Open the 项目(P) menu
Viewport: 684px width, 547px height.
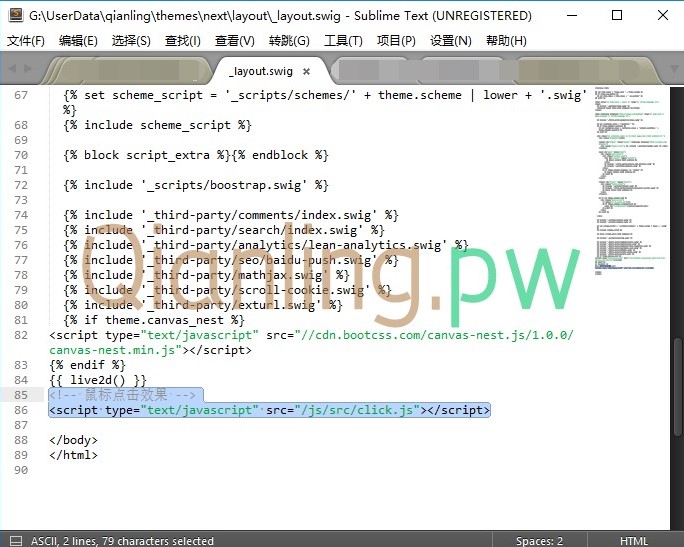(x=396, y=41)
